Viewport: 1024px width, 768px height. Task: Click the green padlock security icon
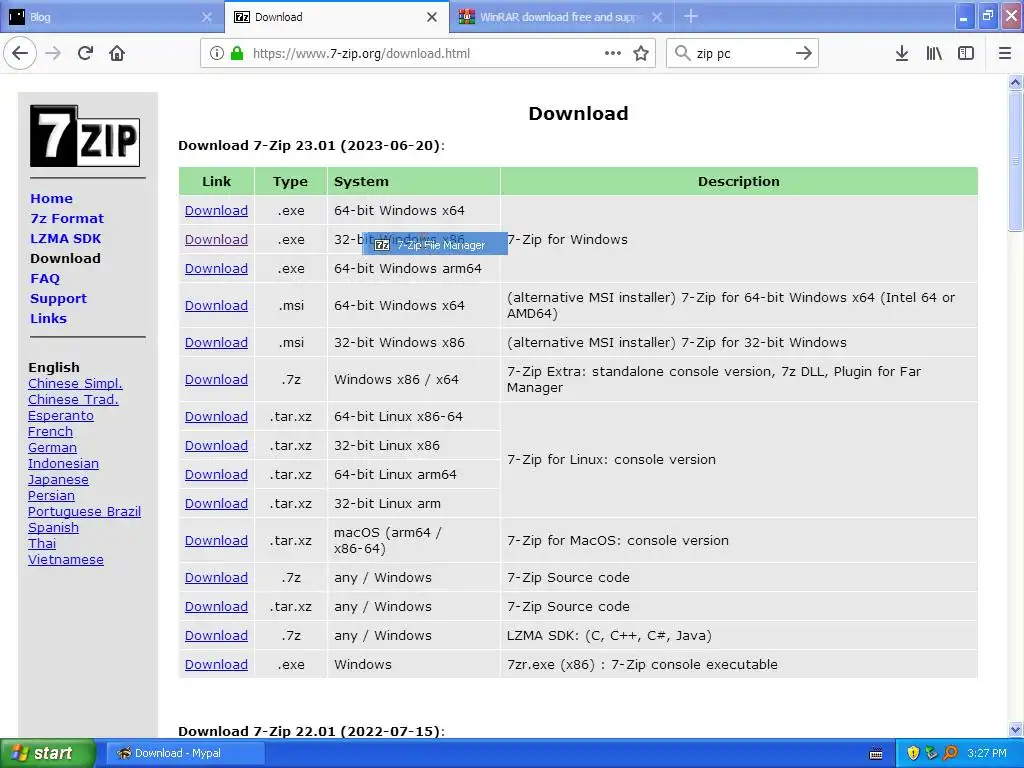point(236,54)
